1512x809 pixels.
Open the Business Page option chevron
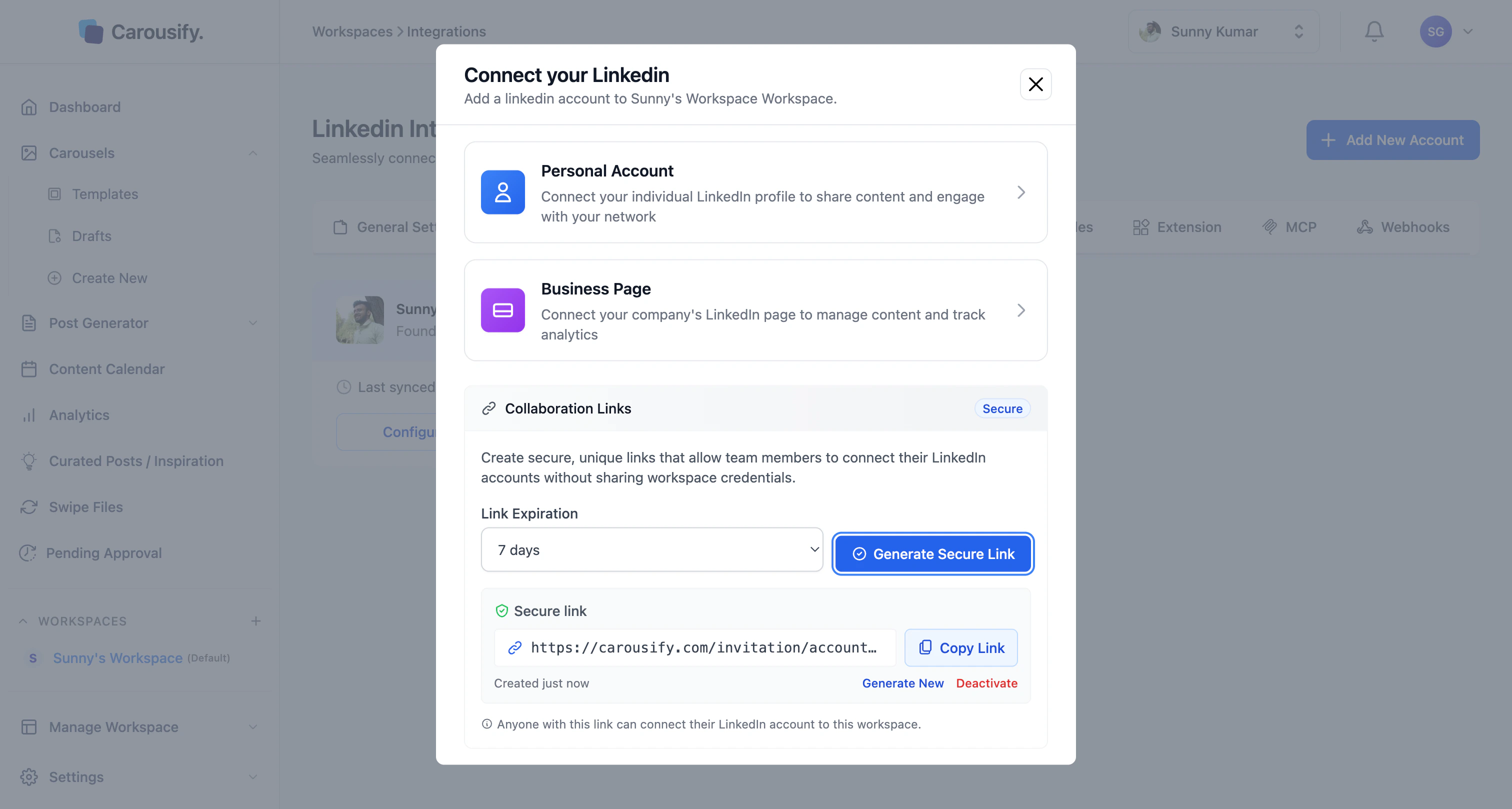pyautogui.click(x=1020, y=310)
